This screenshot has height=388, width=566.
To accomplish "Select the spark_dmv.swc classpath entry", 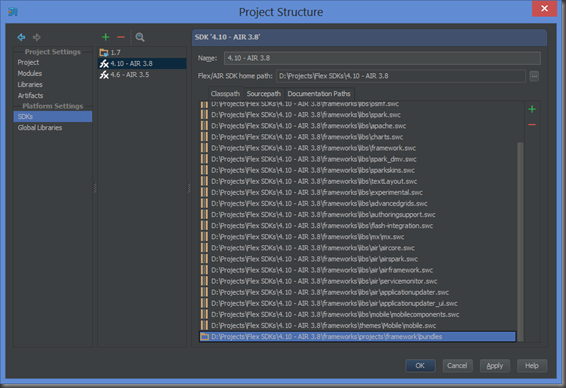I will (x=357, y=159).
